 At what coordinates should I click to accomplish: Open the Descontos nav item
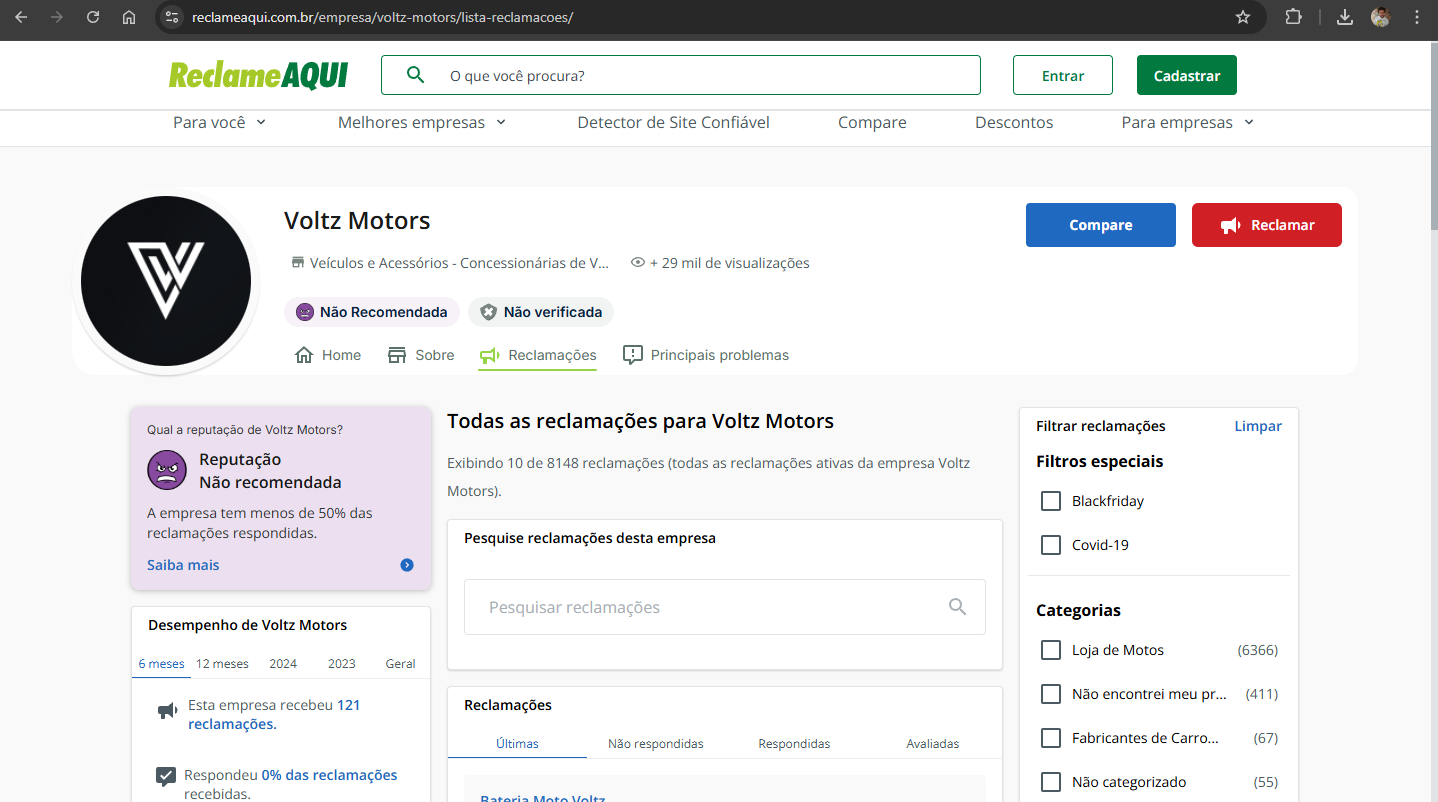pyautogui.click(x=1014, y=122)
